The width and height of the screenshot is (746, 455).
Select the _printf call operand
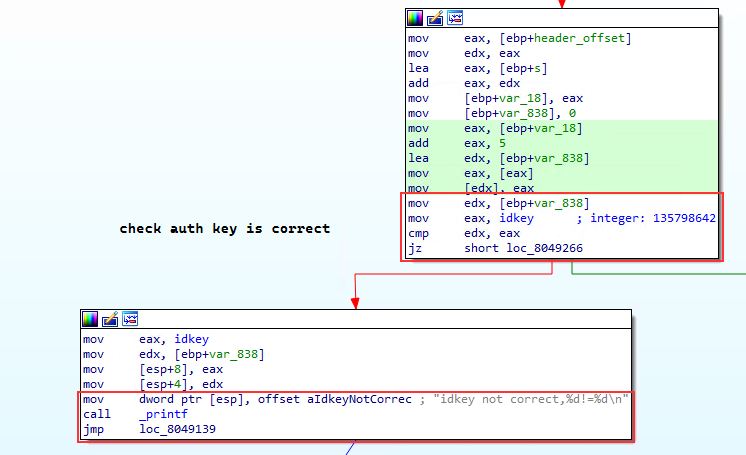162,413
